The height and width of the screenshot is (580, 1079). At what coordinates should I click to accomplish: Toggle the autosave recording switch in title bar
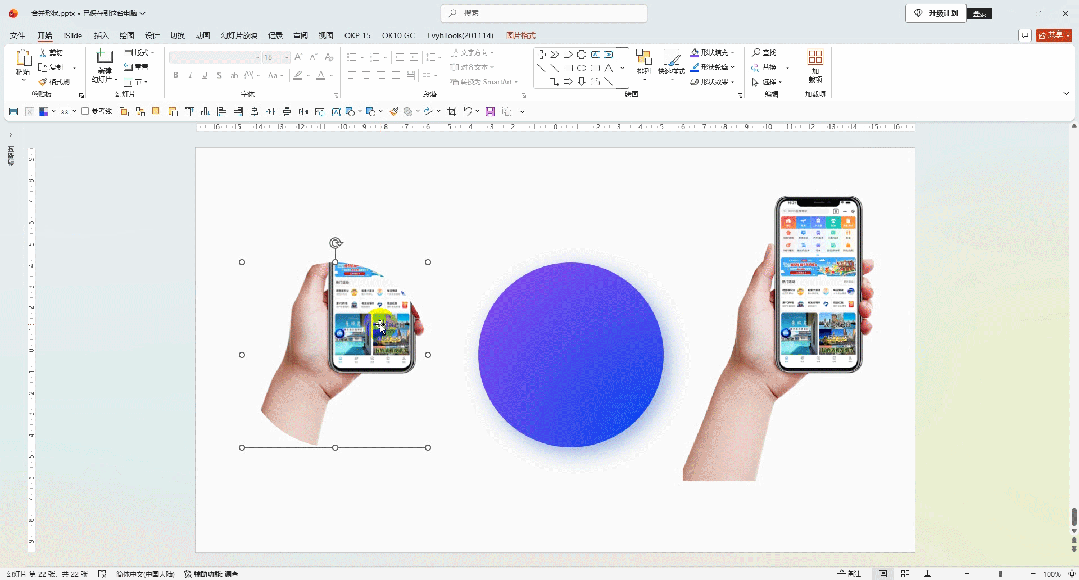[979, 13]
